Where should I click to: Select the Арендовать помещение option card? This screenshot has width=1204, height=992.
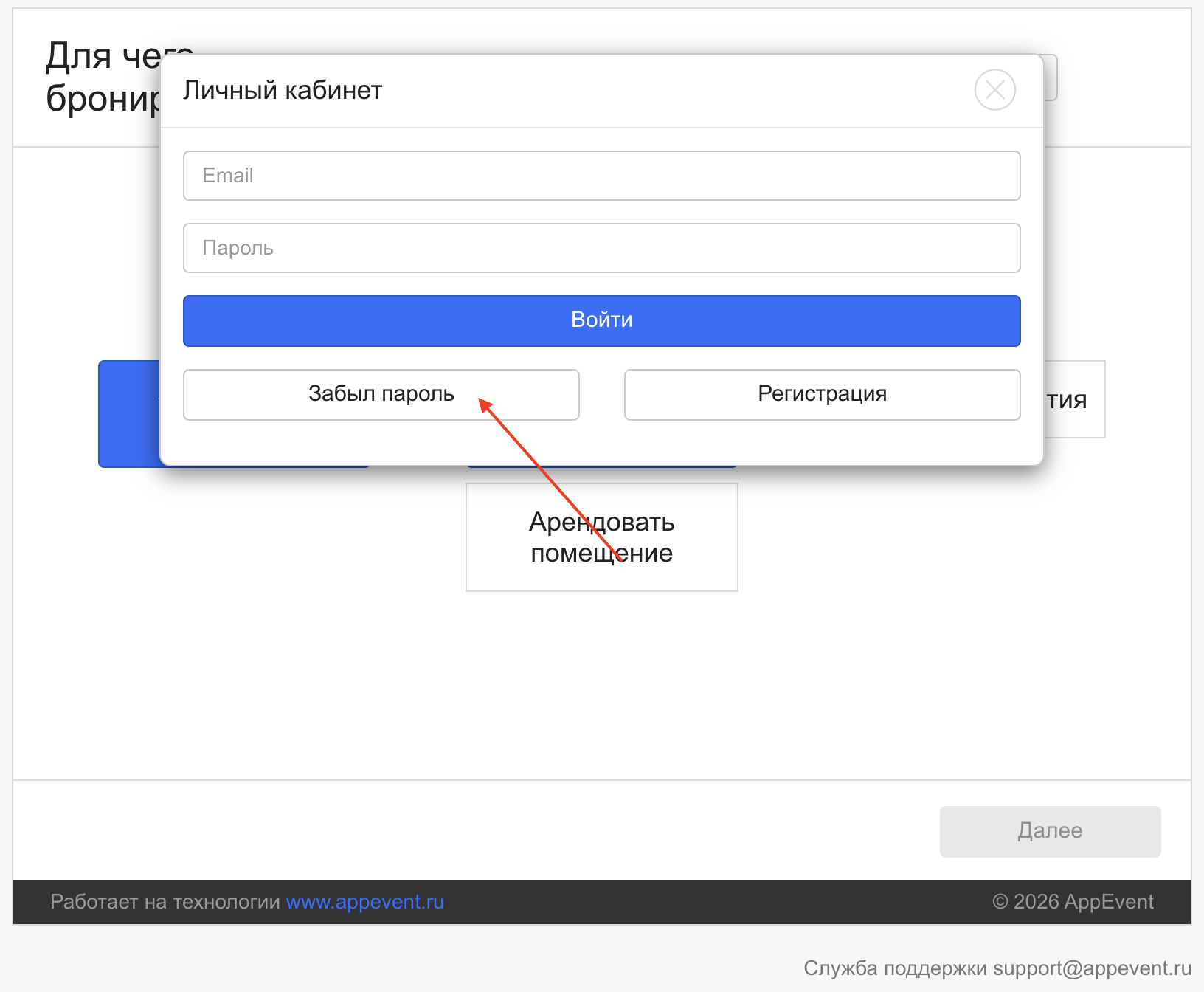coord(601,537)
